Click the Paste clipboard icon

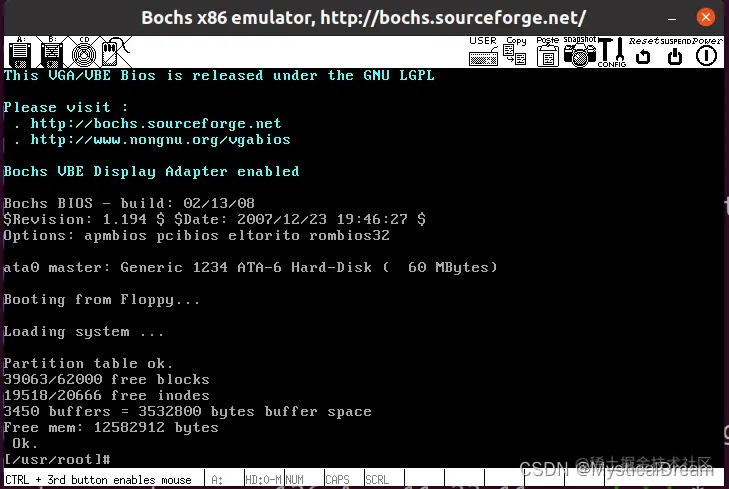(547, 52)
